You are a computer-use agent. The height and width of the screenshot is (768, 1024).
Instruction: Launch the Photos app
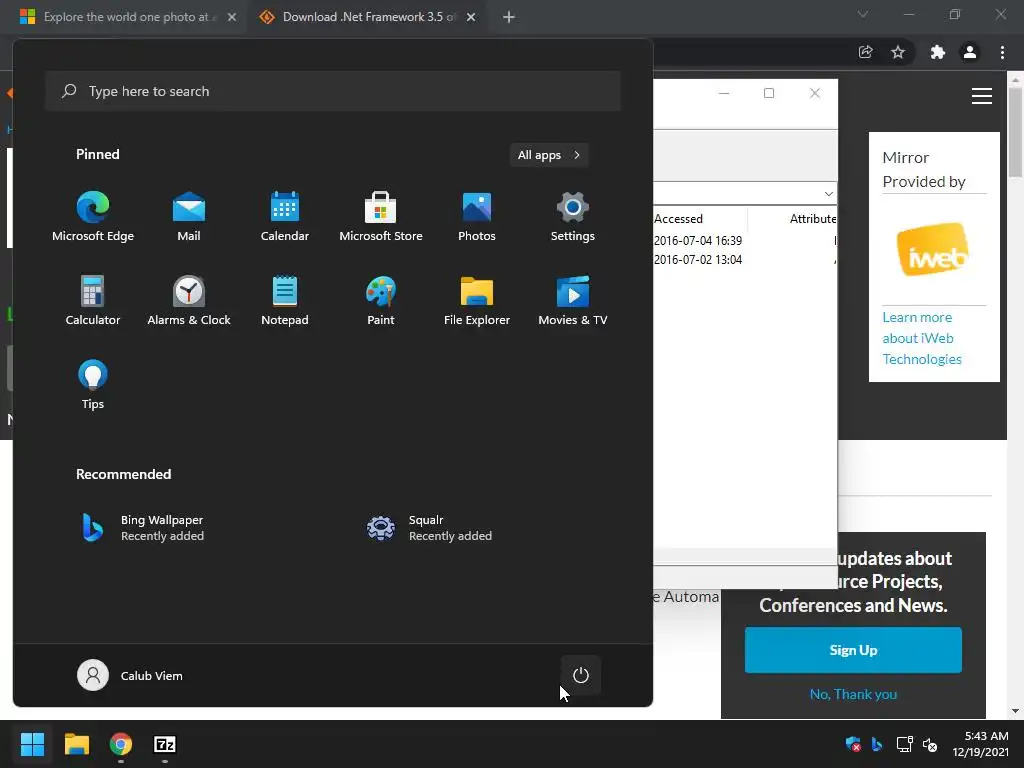pos(477,217)
